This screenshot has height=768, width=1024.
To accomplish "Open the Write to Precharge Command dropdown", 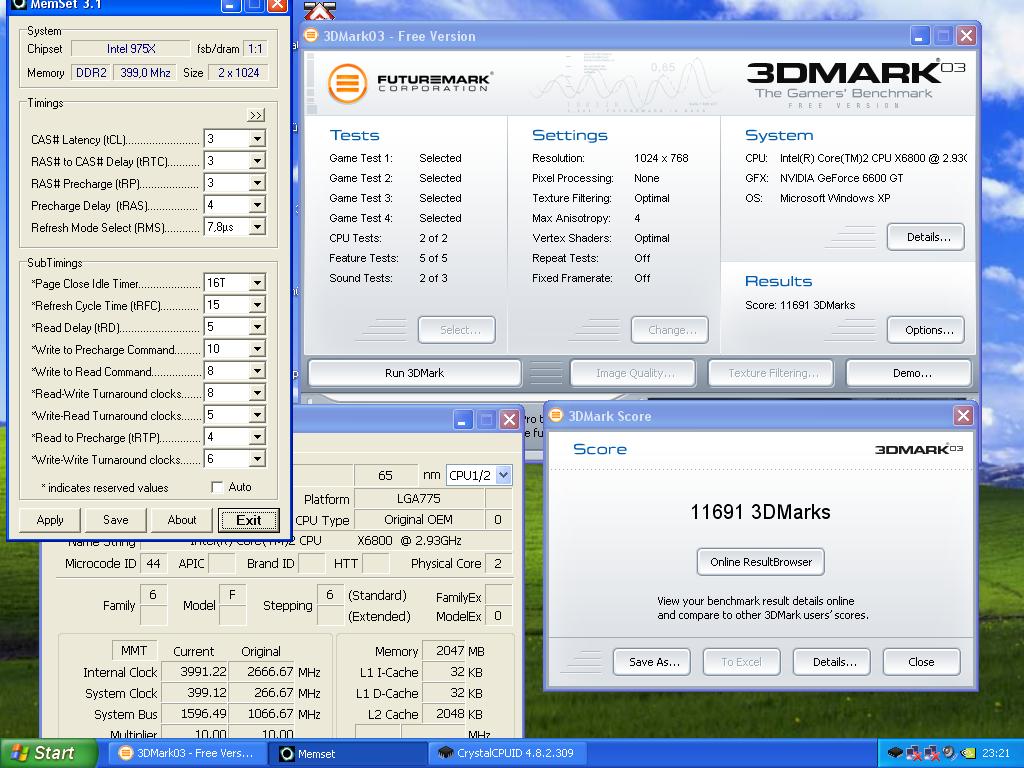I will (257, 349).
